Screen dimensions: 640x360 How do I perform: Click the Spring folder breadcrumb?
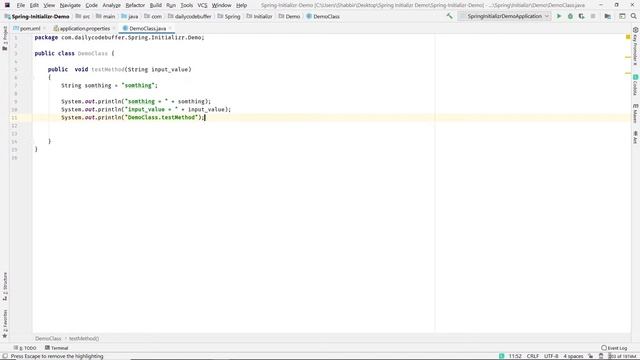(229, 17)
